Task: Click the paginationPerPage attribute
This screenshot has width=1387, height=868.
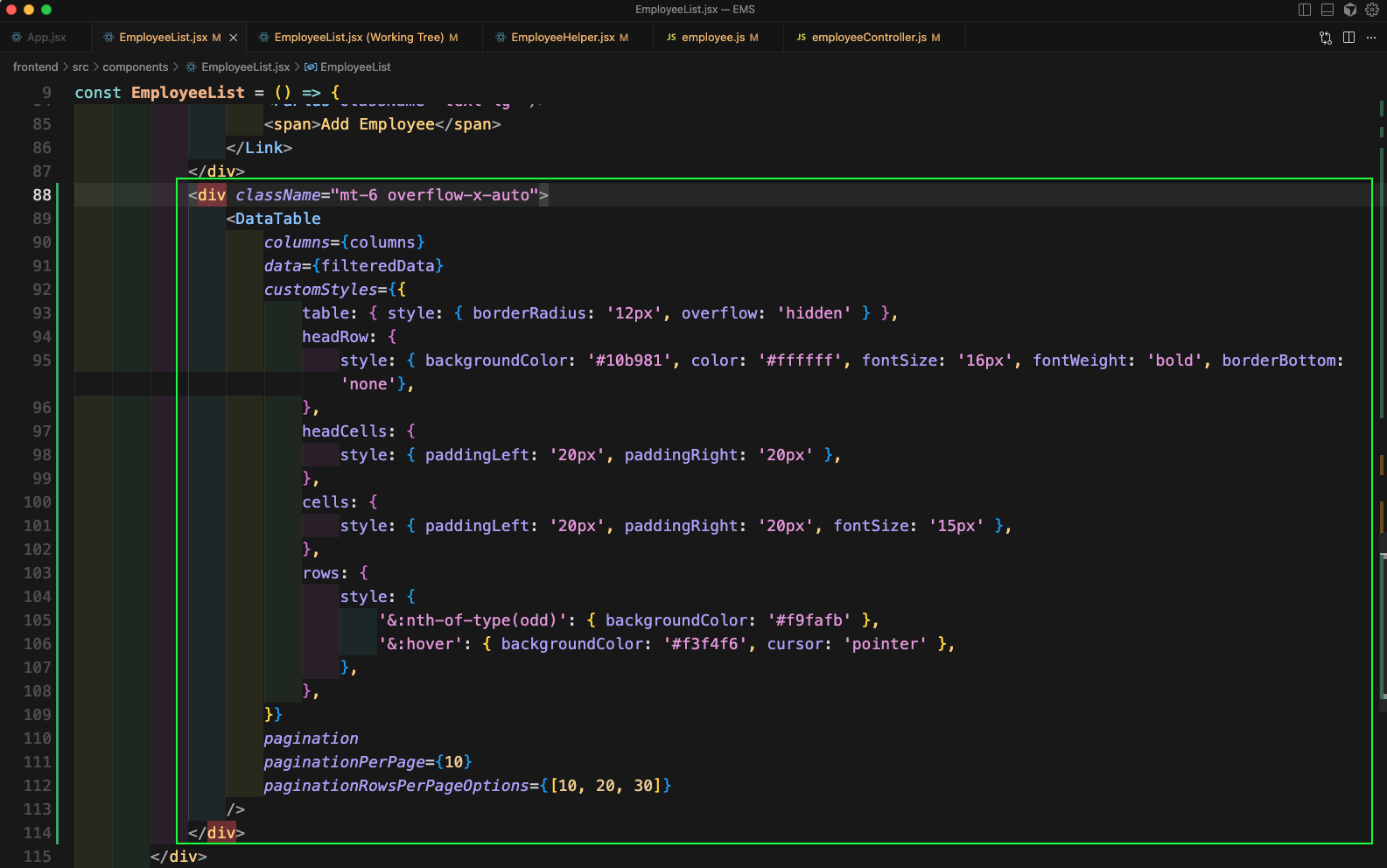Action: [345, 762]
